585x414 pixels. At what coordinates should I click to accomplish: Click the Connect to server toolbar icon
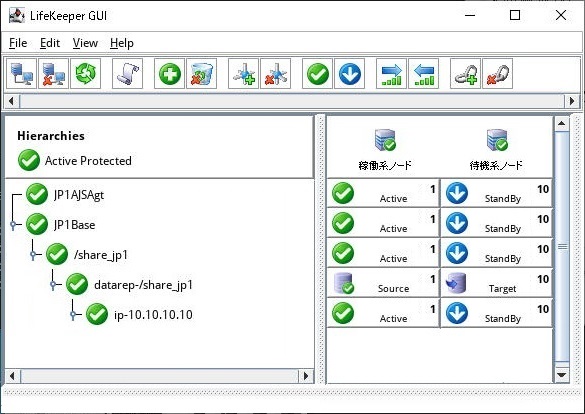point(21,73)
